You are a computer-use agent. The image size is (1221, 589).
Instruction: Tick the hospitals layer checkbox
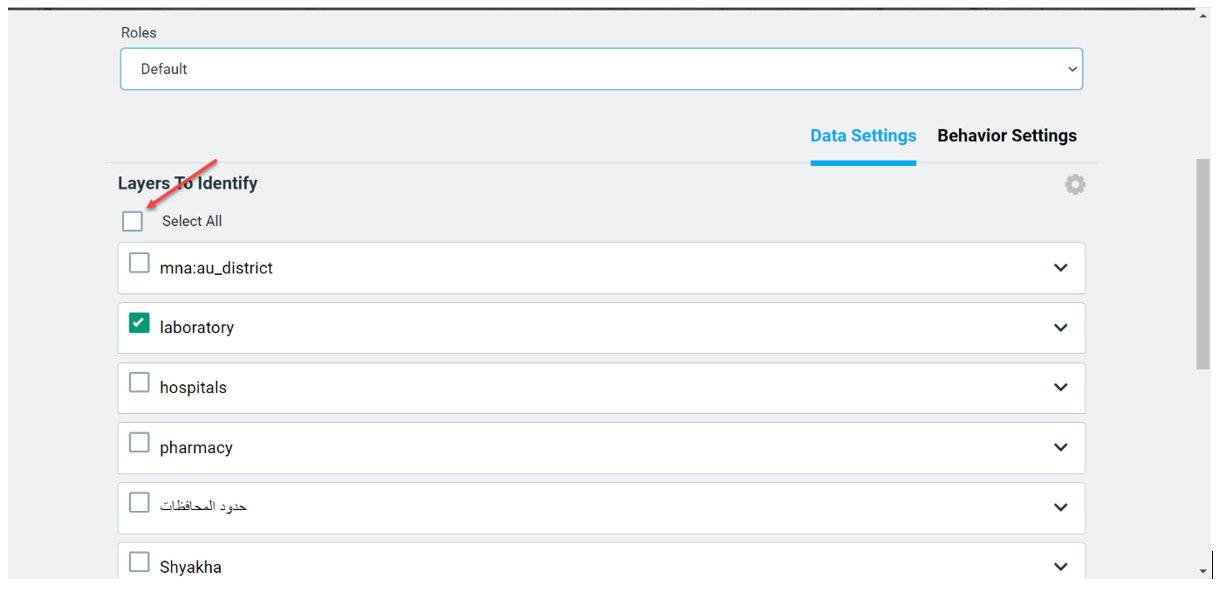pos(140,383)
